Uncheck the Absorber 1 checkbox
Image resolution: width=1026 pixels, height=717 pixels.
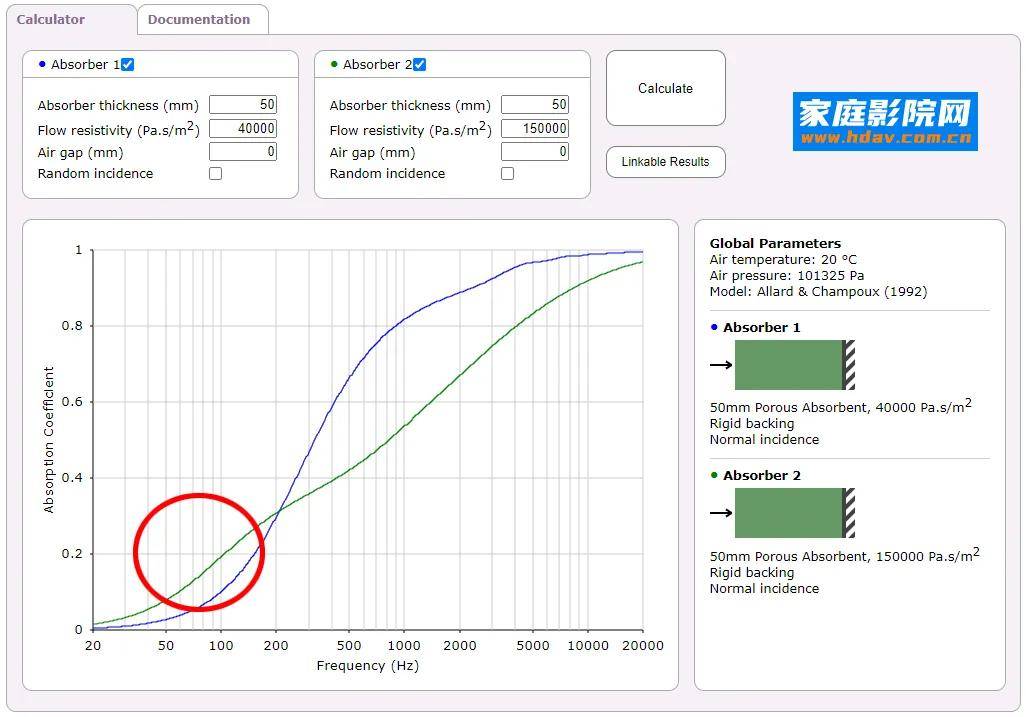click(x=128, y=65)
